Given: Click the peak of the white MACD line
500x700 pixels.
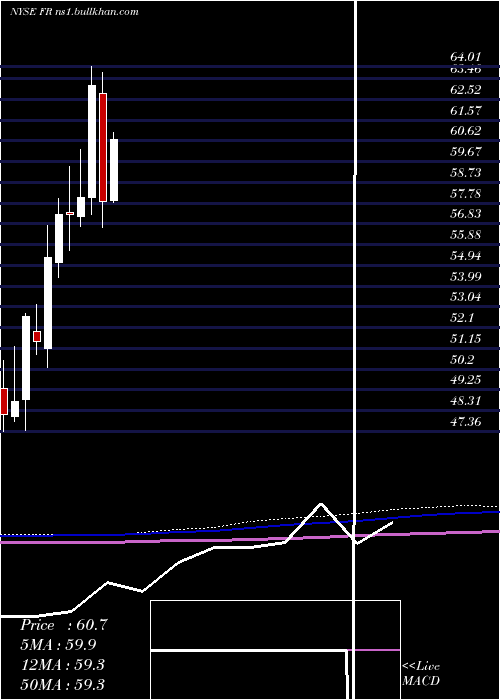Looking at the screenshot, I should coord(321,504).
